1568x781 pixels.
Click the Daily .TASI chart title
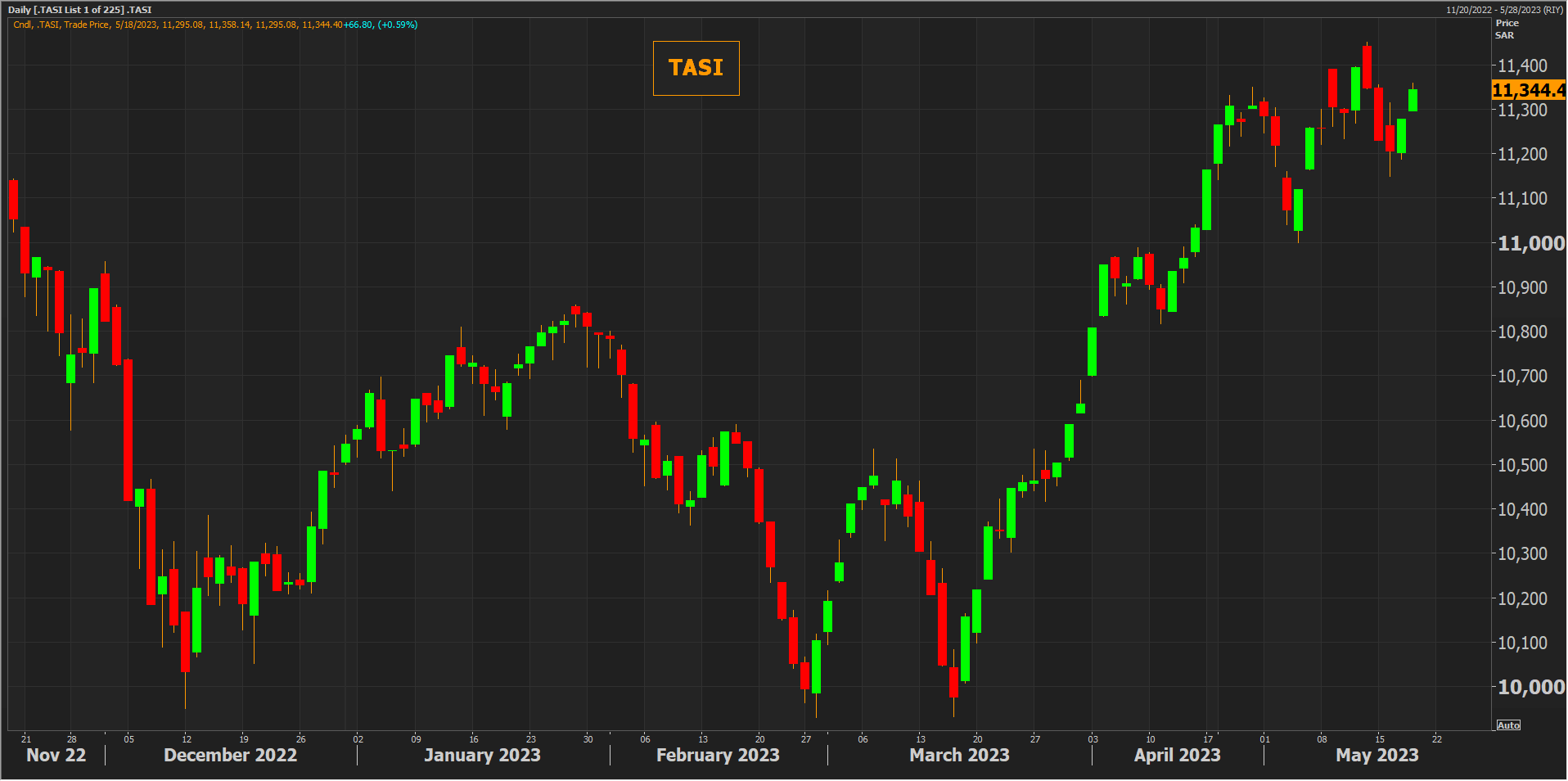point(80,10)
